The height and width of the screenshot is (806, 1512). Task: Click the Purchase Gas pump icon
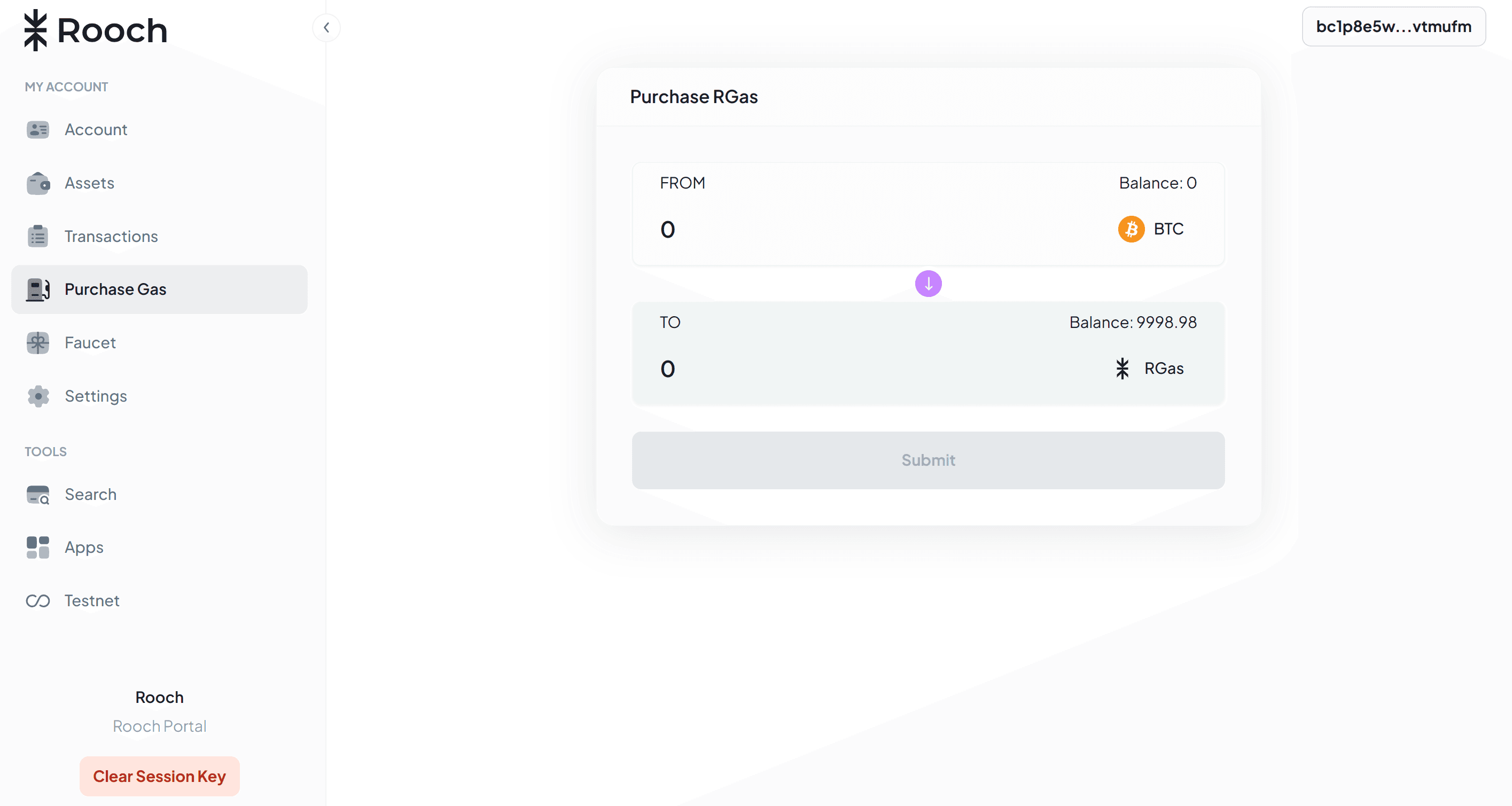click(x=38, y=289)
